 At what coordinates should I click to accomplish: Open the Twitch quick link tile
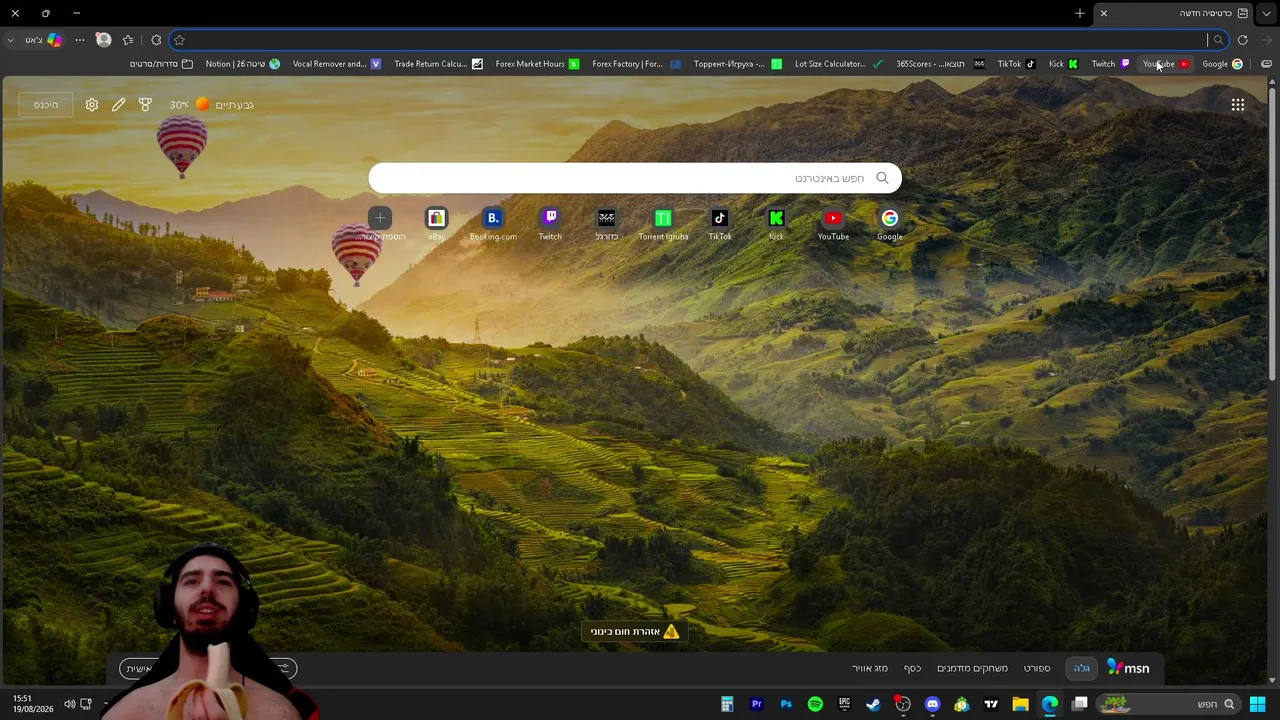[x=550, y=225]
